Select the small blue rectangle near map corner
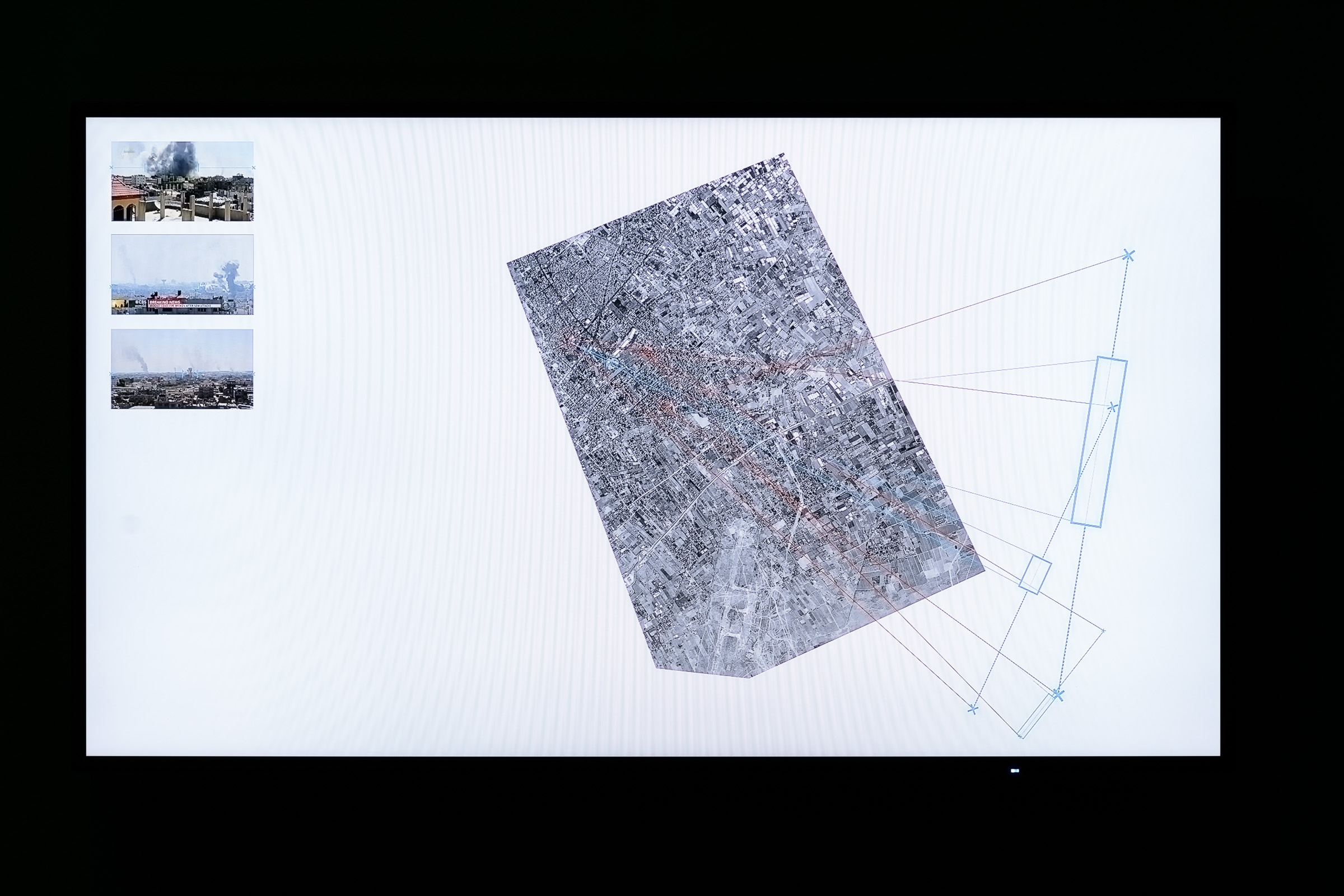 click(x=1035, y=575)
